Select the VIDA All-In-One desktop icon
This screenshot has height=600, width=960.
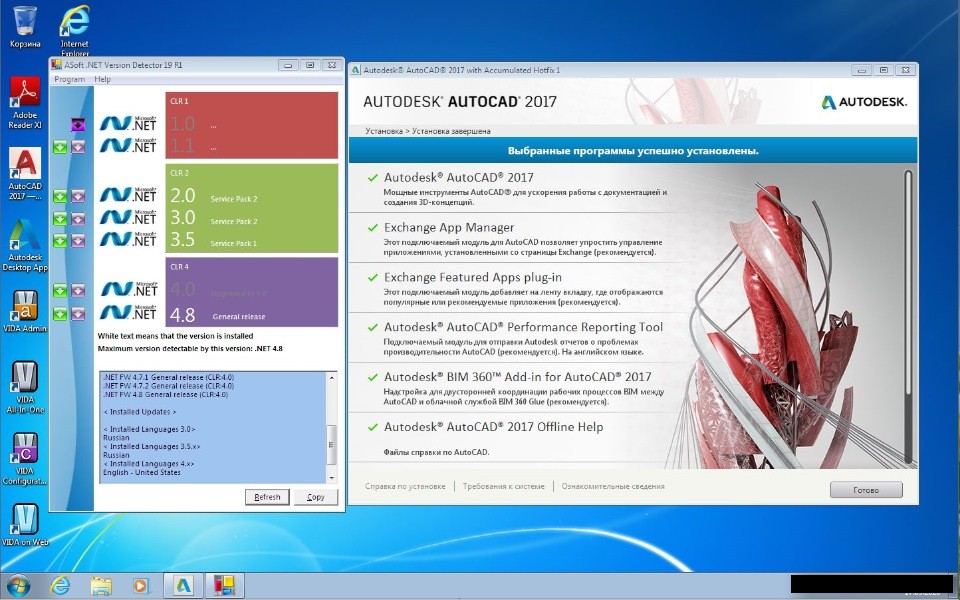[x=25, y=387]
